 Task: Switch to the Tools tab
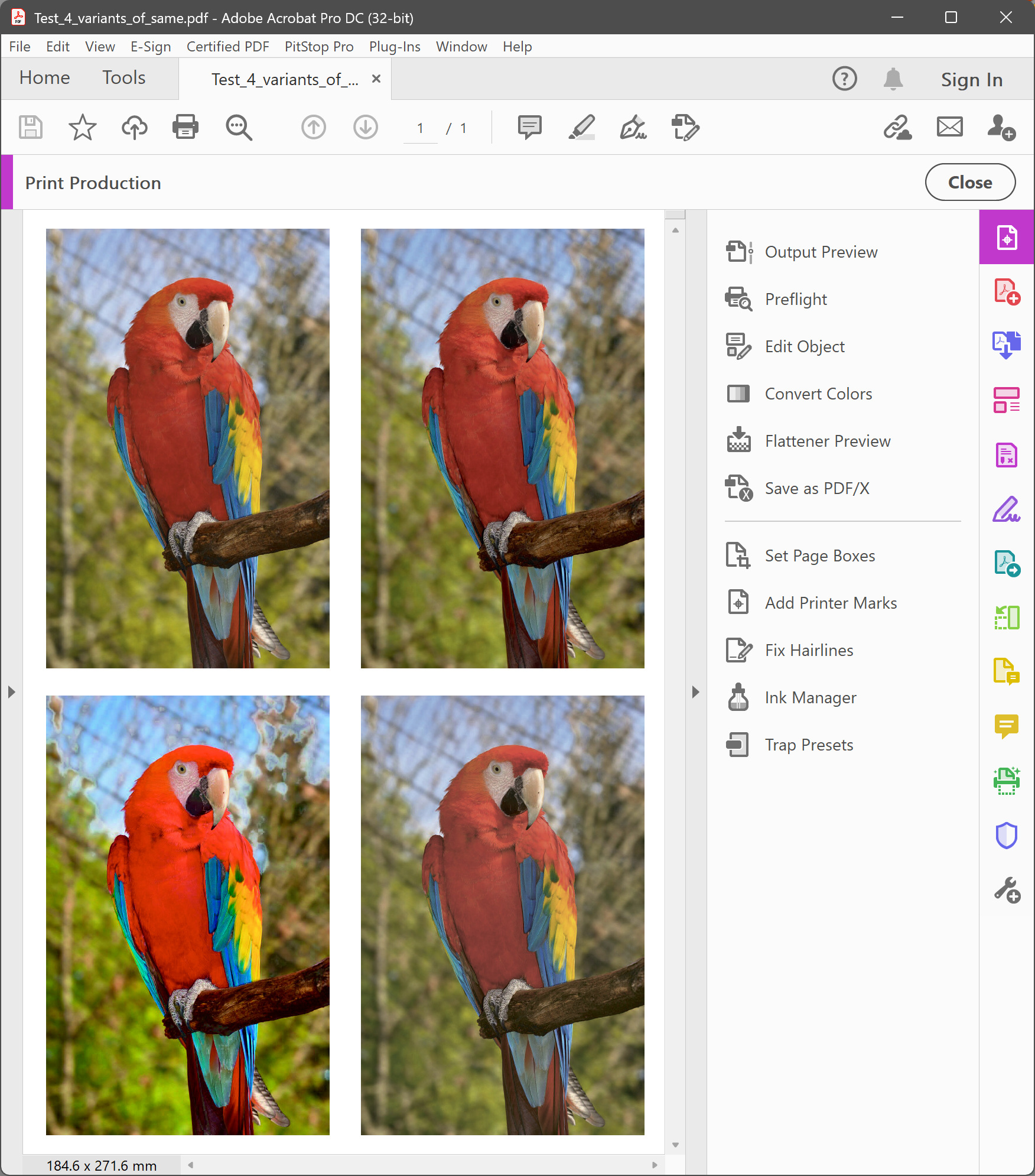(x=123, y=77)
